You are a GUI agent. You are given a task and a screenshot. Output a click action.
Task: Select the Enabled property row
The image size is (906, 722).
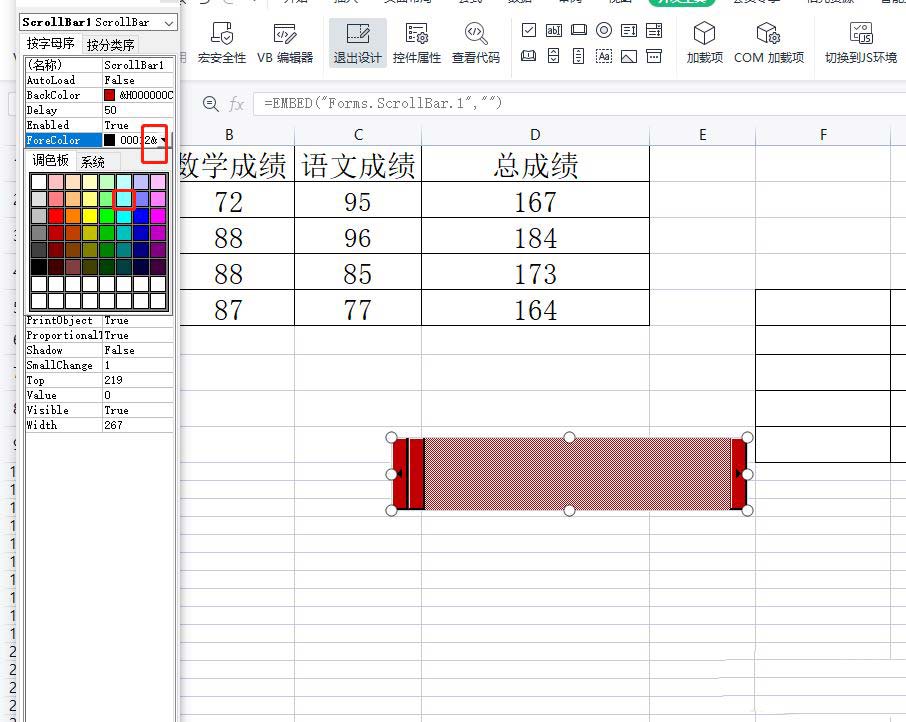click(x=99, y=125)
